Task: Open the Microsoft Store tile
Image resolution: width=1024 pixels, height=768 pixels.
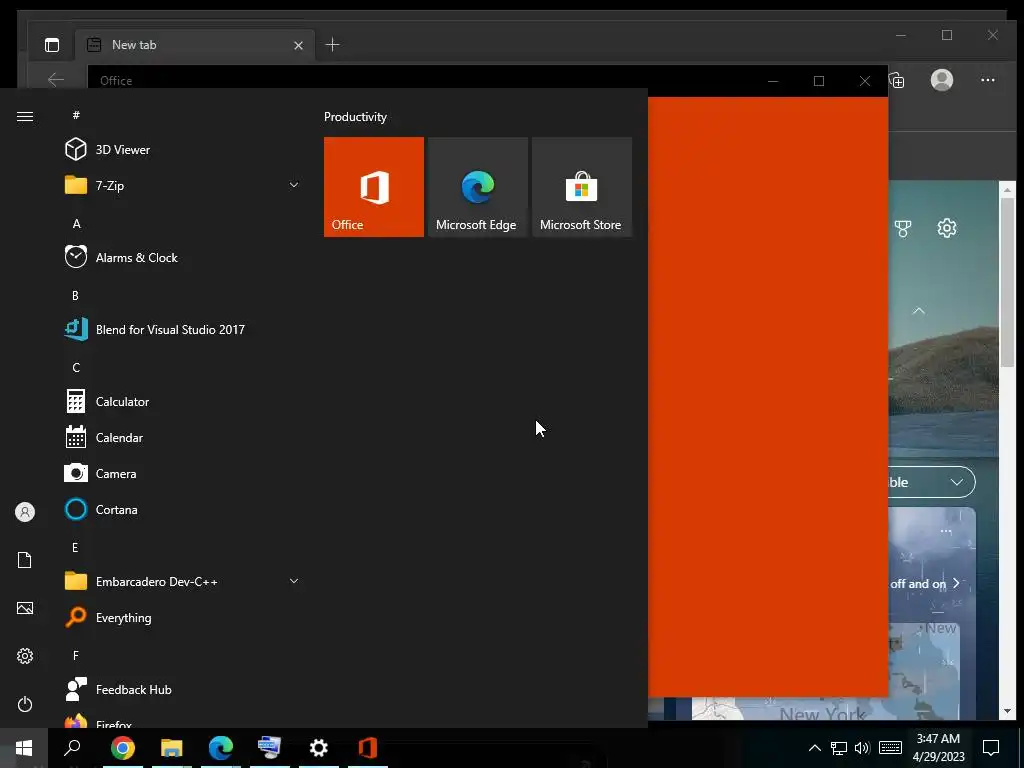Action: coord(582,187)
